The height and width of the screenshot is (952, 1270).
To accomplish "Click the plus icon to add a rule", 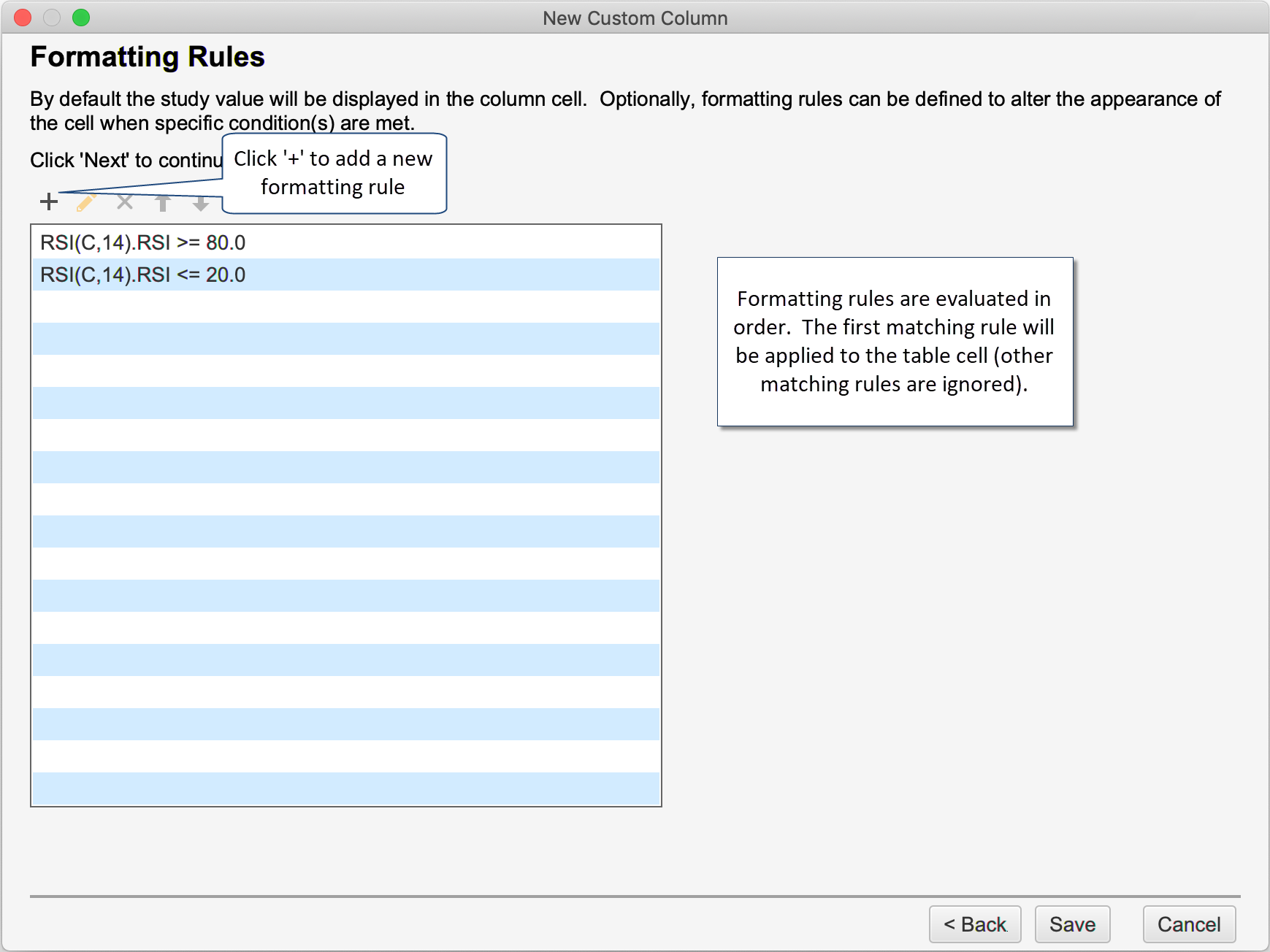I will (x=49, y=201).
